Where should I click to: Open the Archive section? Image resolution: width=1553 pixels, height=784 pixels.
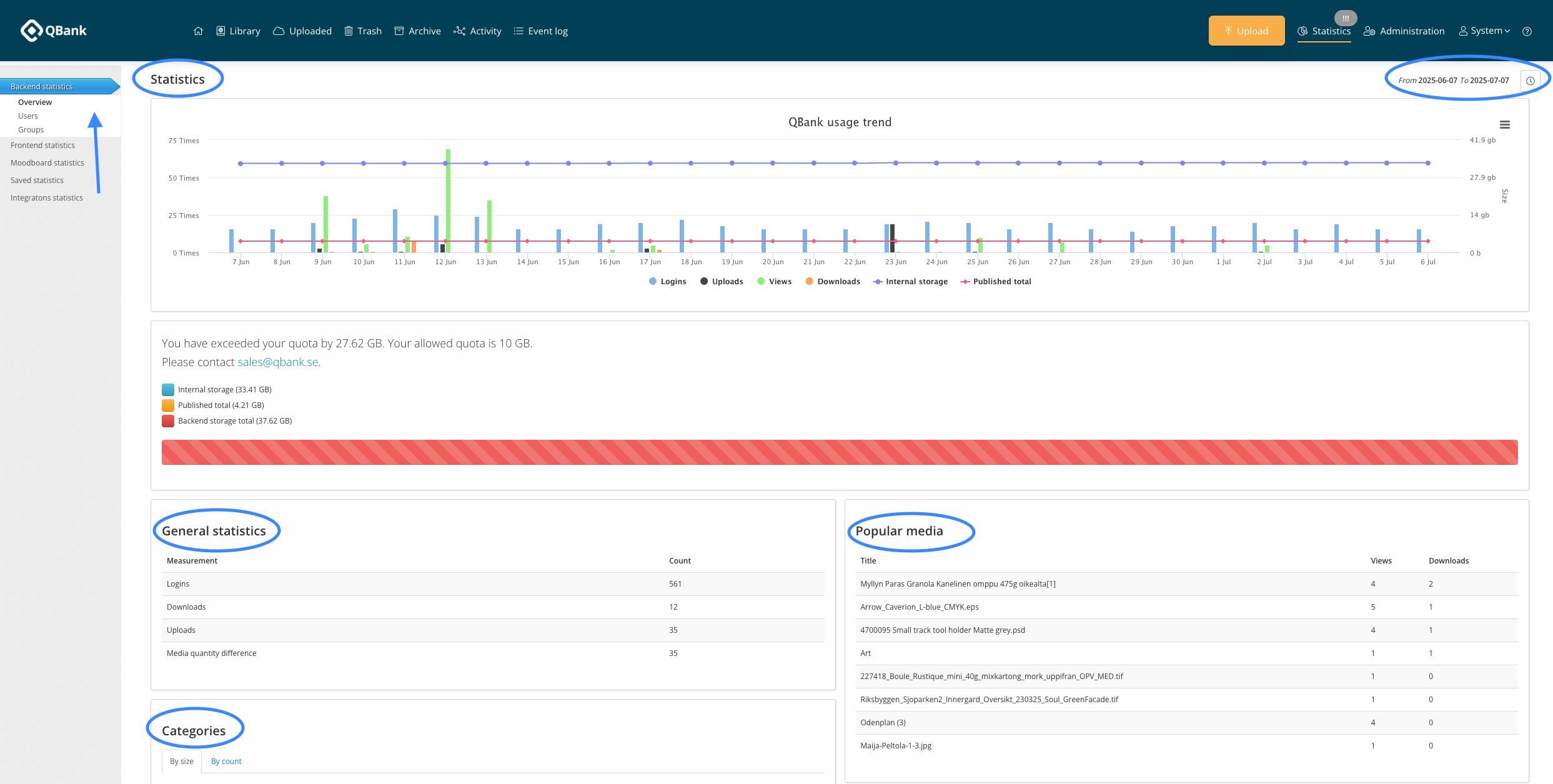[x=417, y=31]
